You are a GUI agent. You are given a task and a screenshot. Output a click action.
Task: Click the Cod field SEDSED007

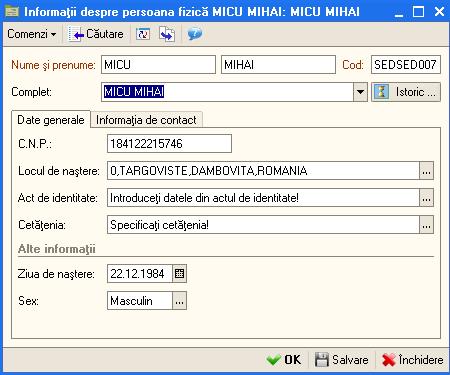[x=406, y=64]
